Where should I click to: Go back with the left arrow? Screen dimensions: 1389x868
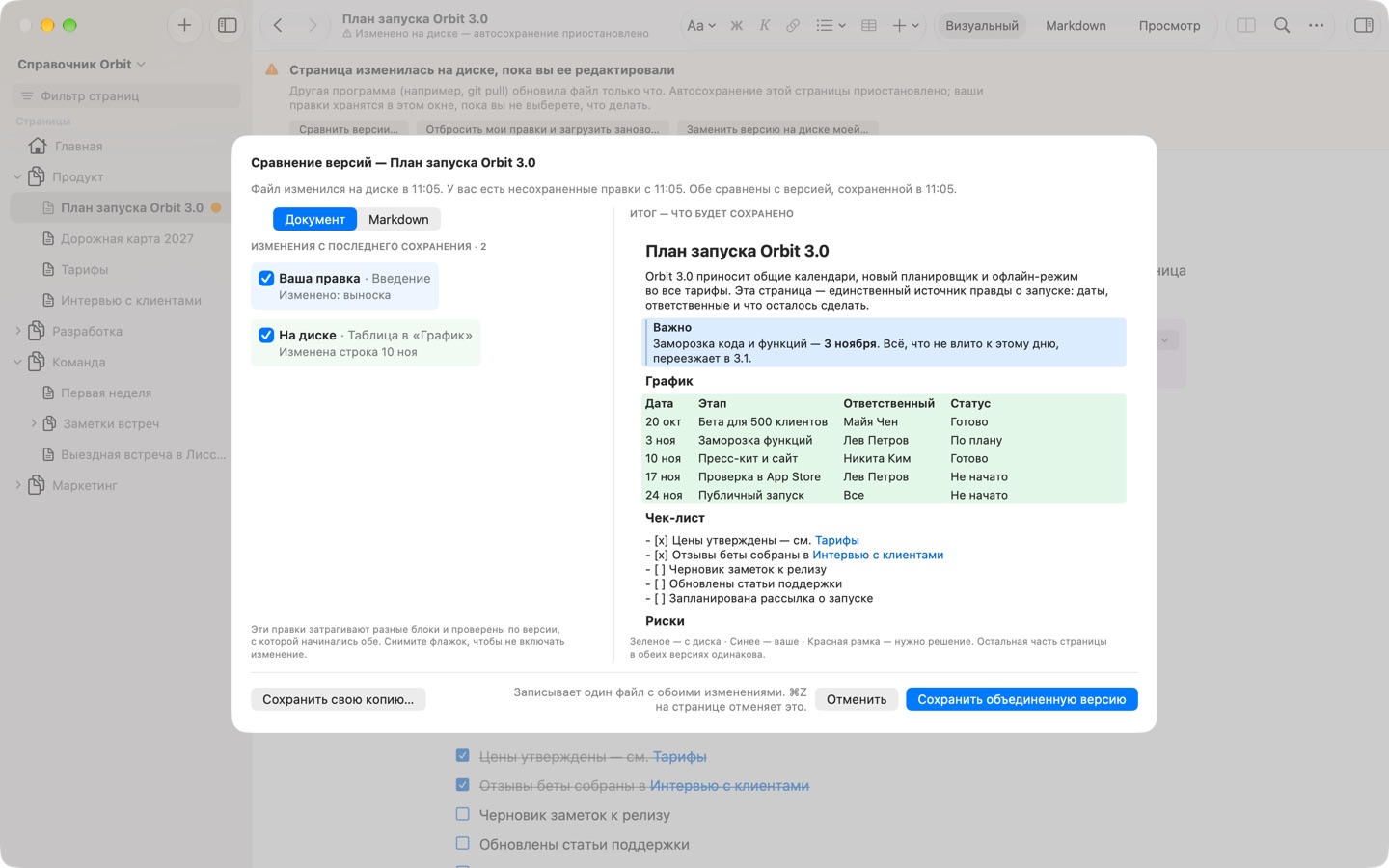[278, 26]
